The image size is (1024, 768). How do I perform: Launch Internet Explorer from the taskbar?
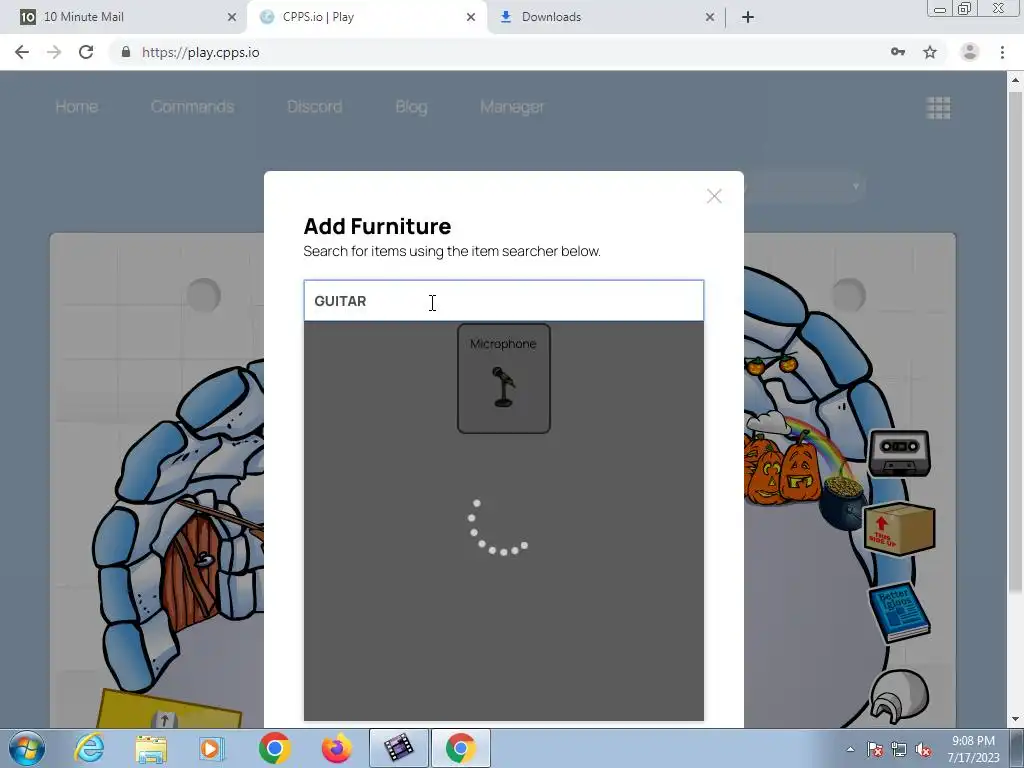(89, 748)
